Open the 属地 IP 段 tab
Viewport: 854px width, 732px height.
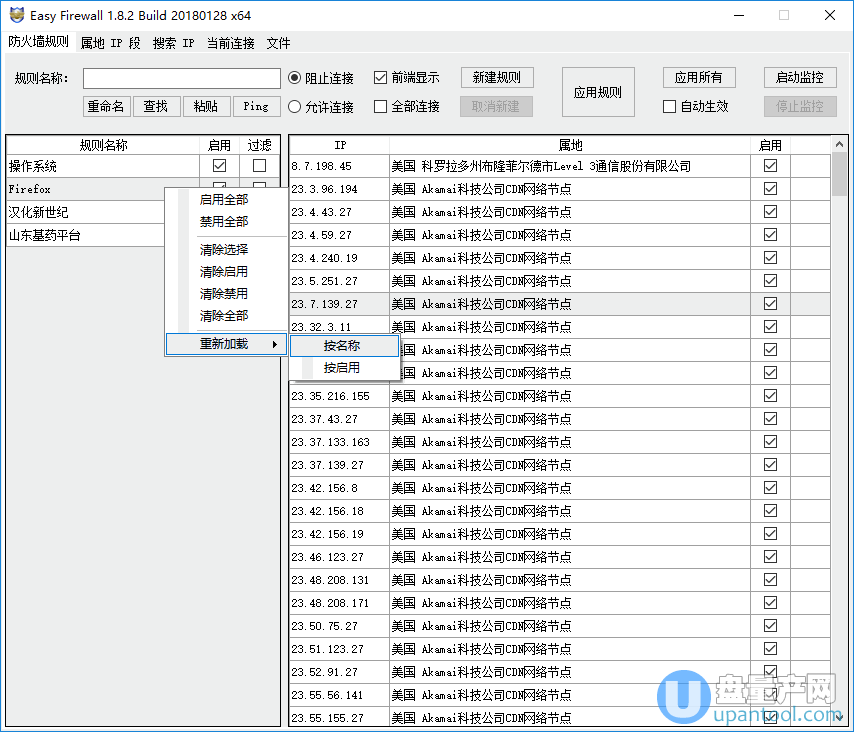[x=110, y=43]
